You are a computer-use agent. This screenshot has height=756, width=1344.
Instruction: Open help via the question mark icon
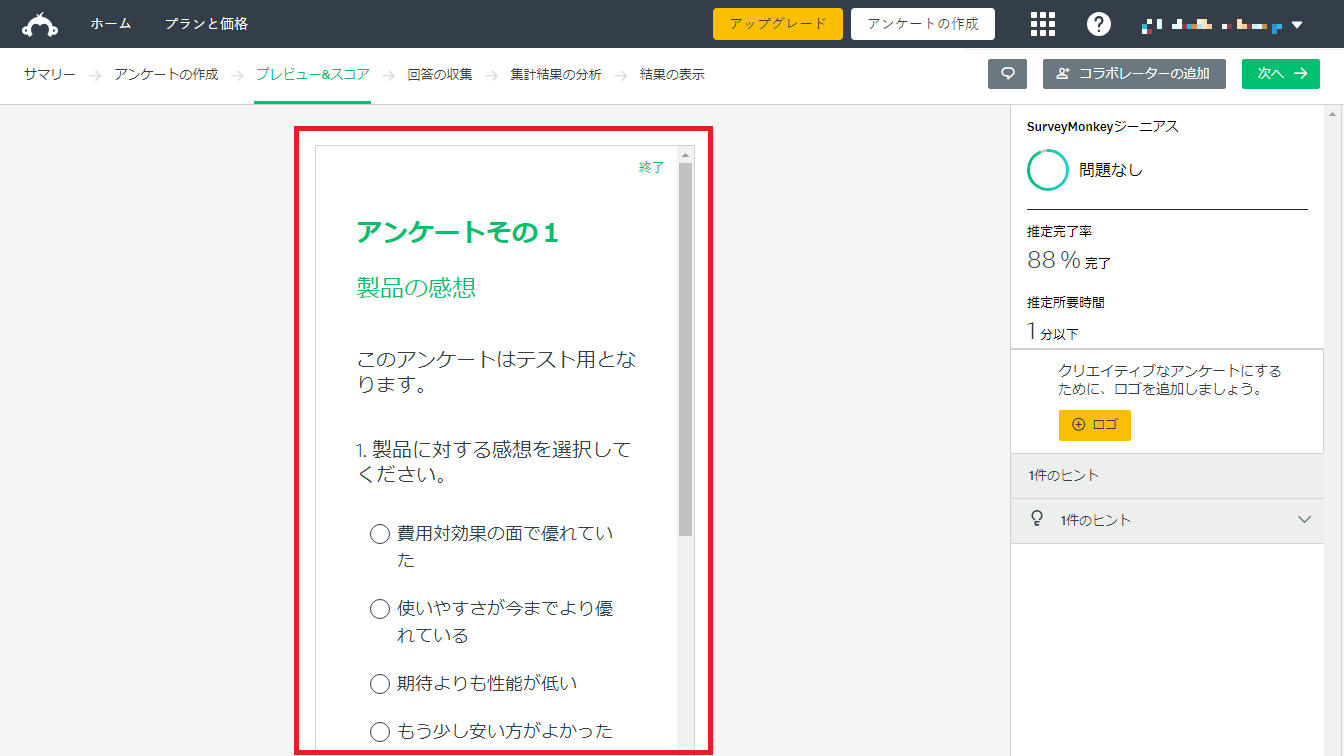[1098, 24]
